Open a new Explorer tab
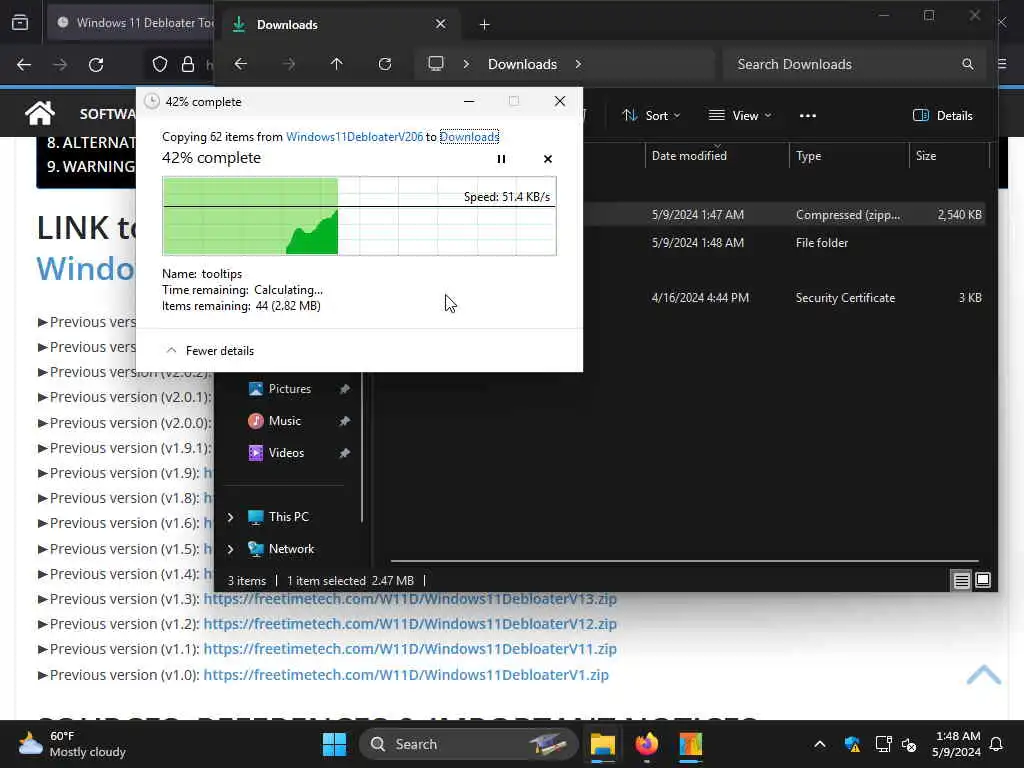Image resolution: width=1024 pixels, height=768 pixels. pos(485,24)
